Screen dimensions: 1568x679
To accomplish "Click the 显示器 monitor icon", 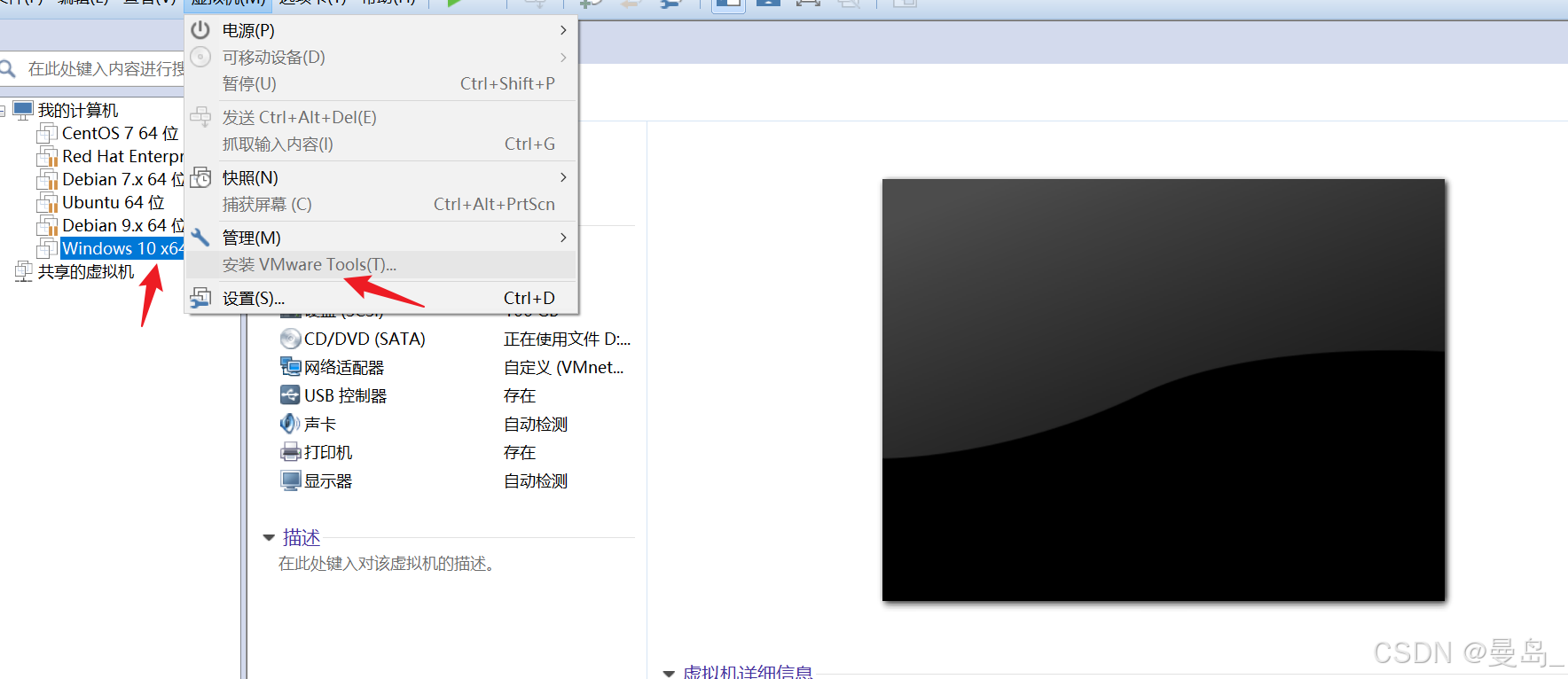I will (x=290, y=480).
